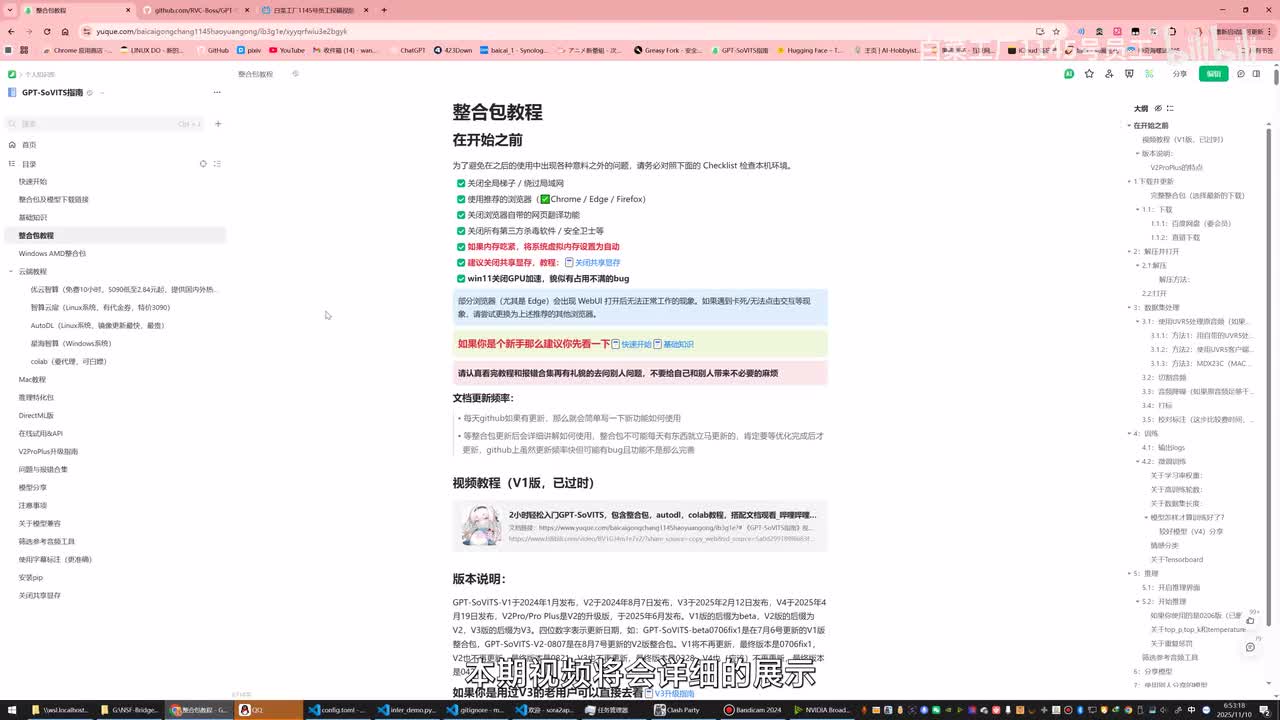Reload the page in Chrome
1280x720 pixels.
46,31
